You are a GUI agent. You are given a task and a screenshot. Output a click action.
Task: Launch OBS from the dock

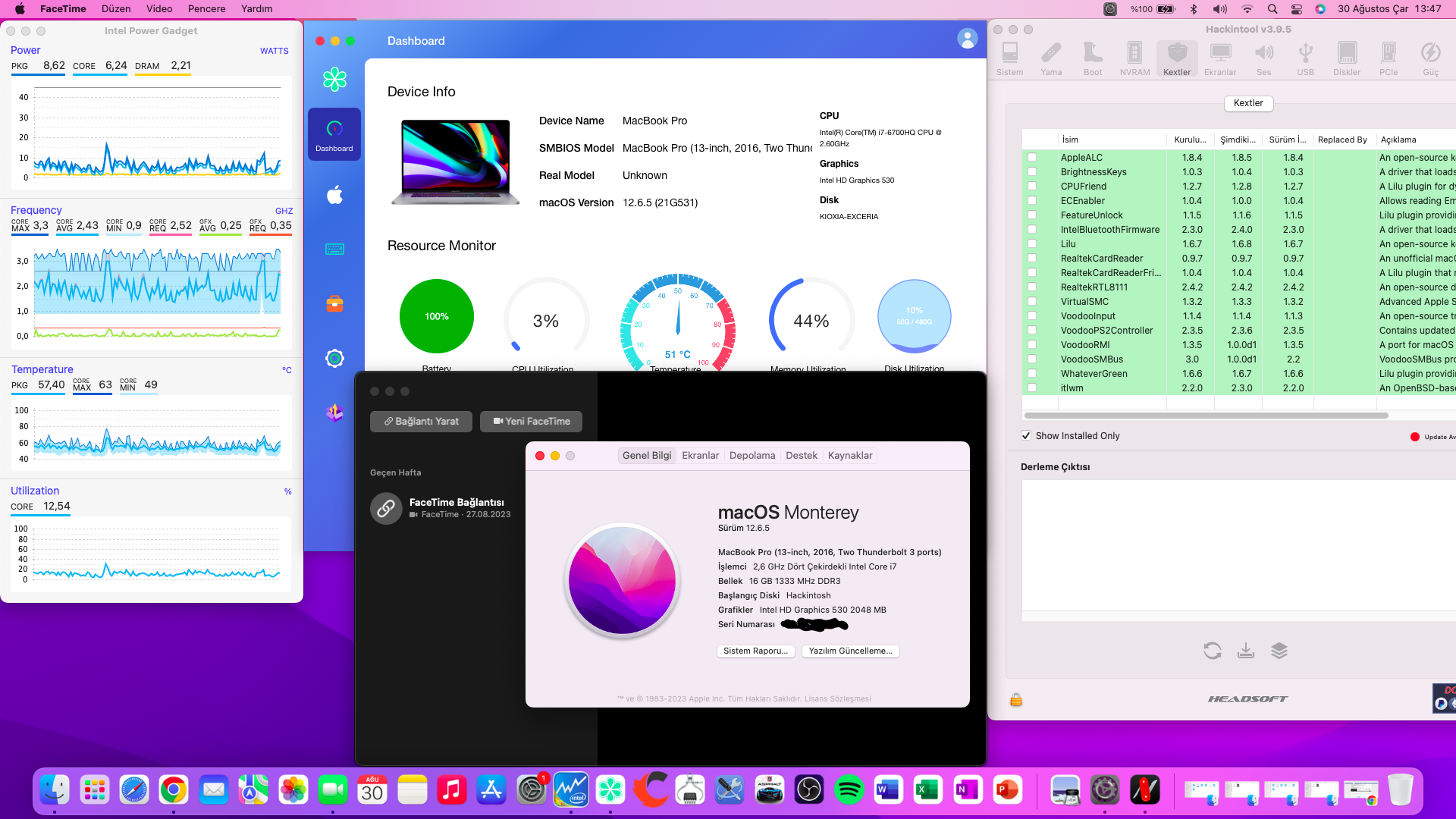pyautogui.click(x=809, y=790)
